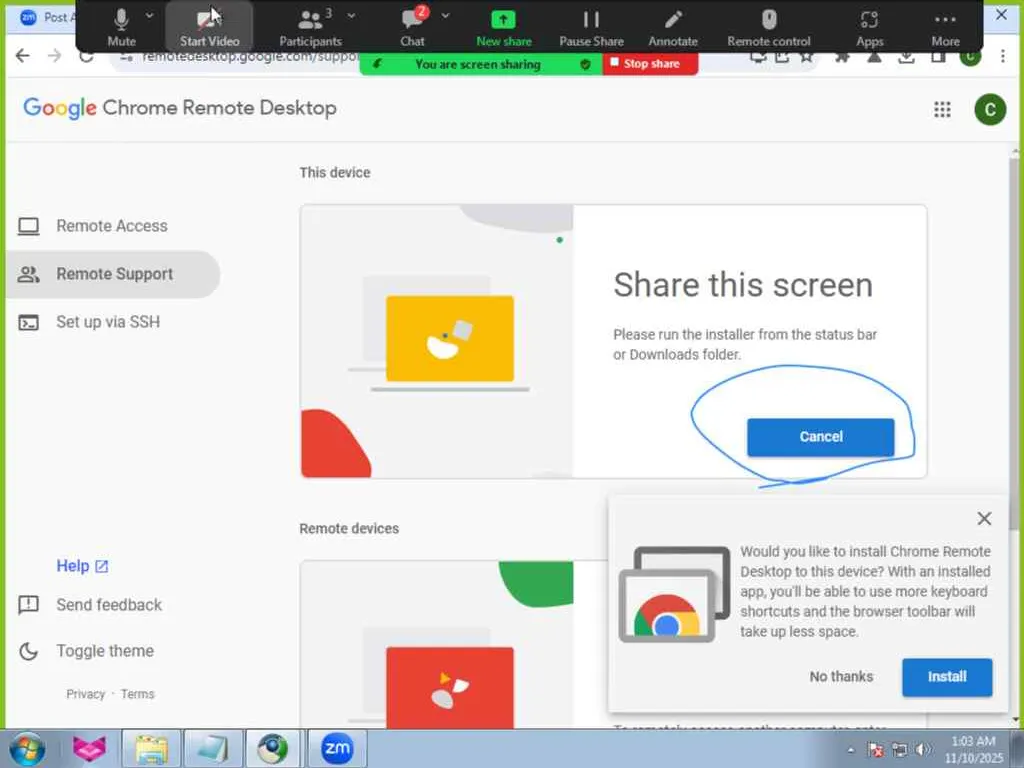Image resolution: width=1024 pixels, height=768 pixels.
Task: Click the taskbar clock showing 1:03 AM
Action: click(x=973, y=750)
